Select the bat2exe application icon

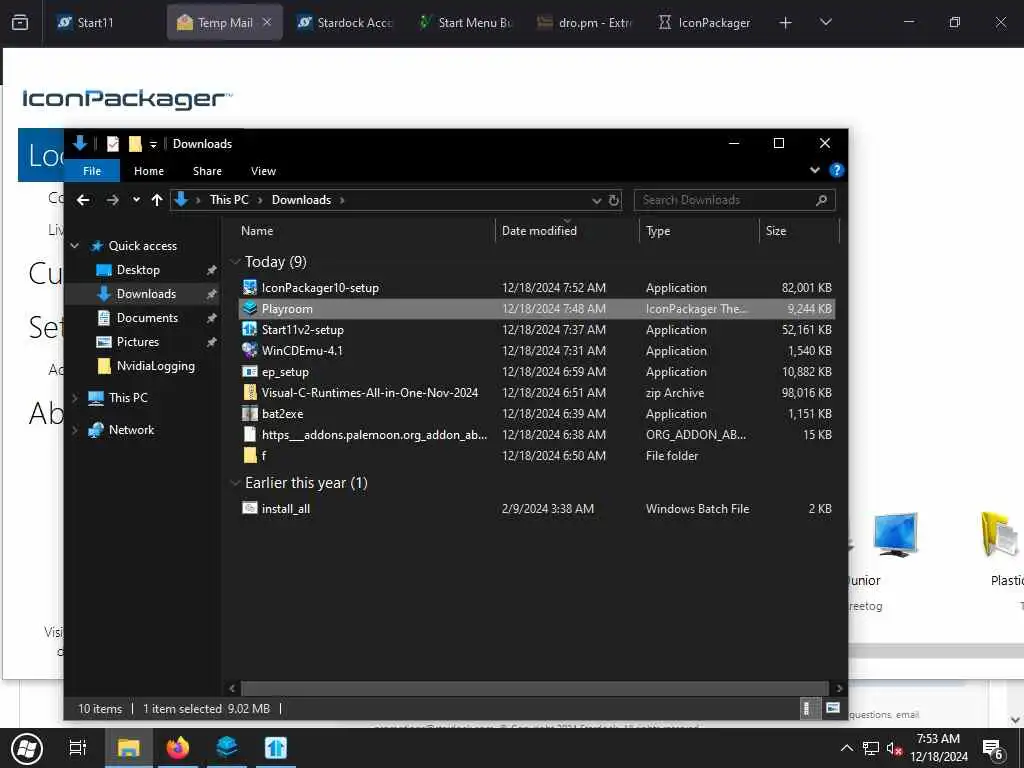pyautogui.click(x=249, y=413)
